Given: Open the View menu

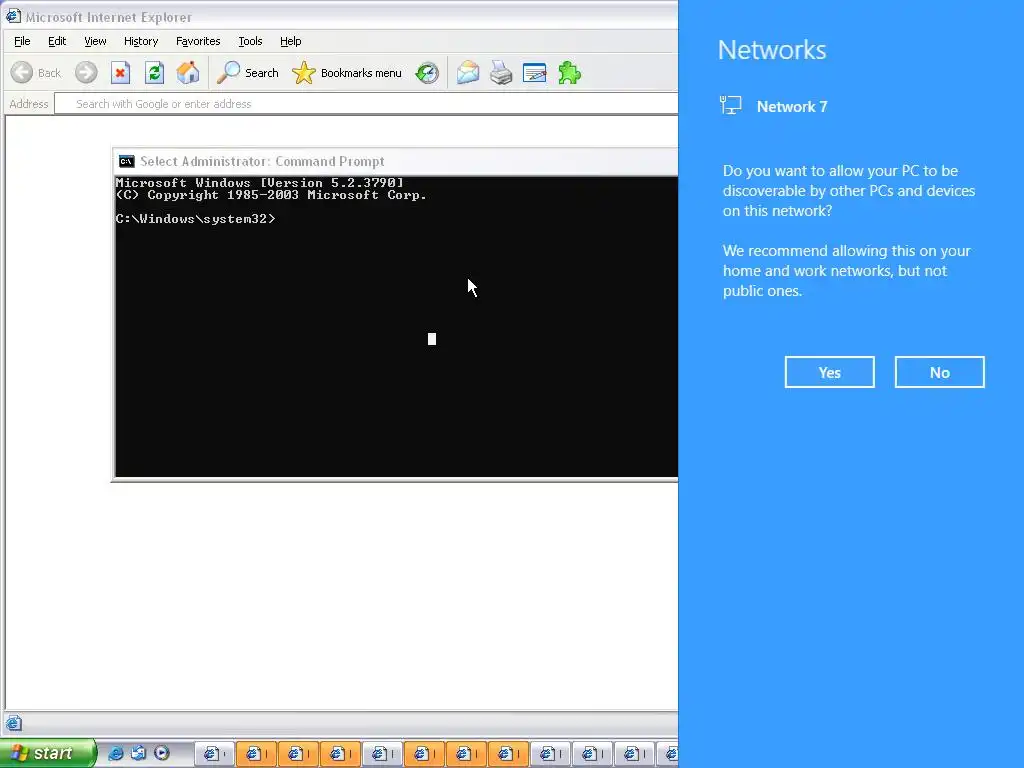Looking at the screenshot, I should tap(95, 41).
